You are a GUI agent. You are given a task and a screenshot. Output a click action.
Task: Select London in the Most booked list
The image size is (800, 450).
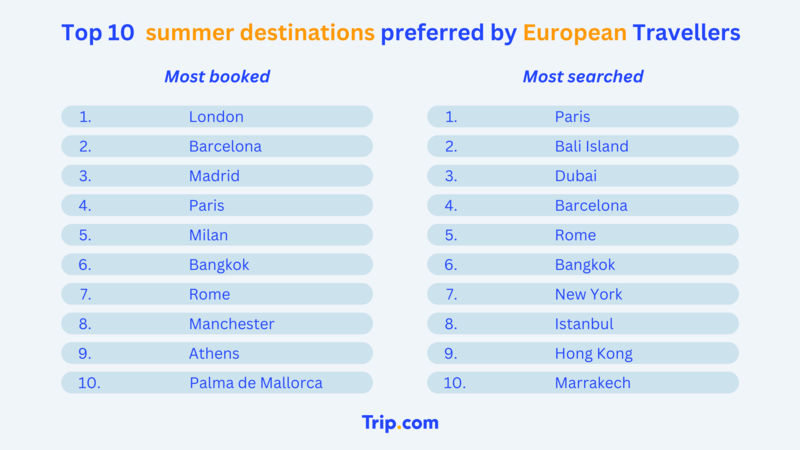pos(217,116)
